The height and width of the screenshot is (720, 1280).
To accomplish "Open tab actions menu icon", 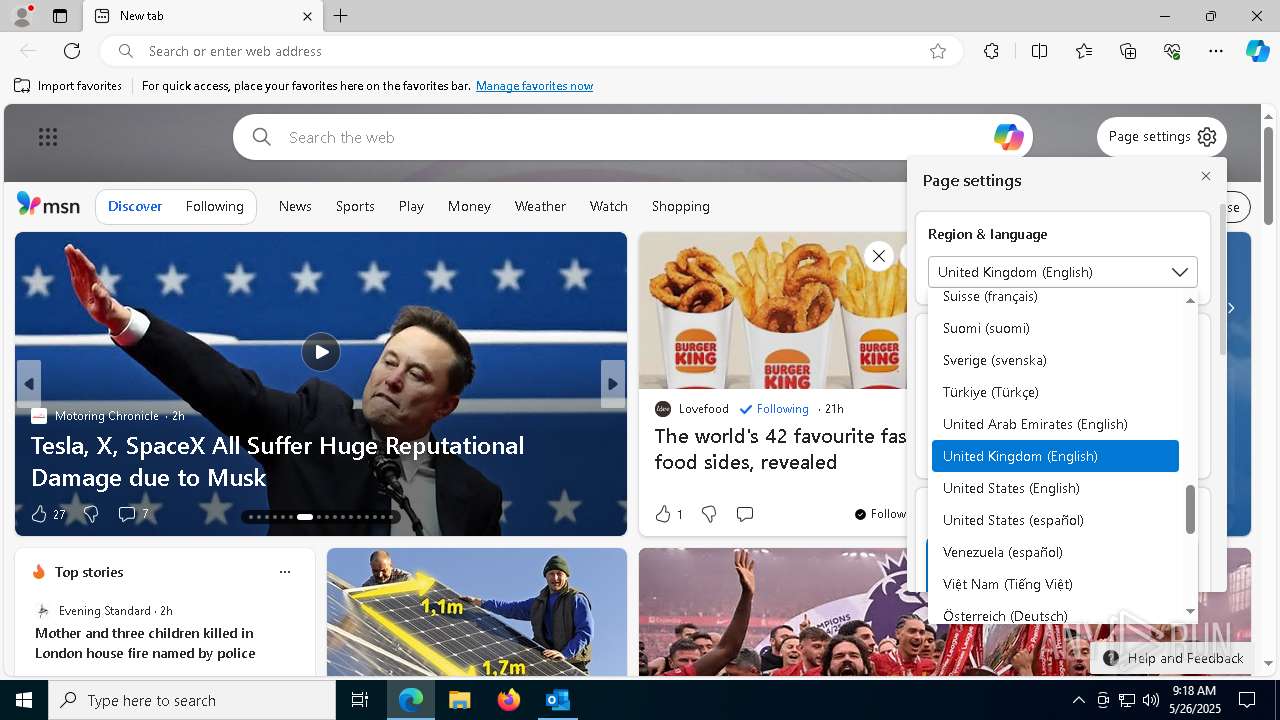I will click(60, 16).
